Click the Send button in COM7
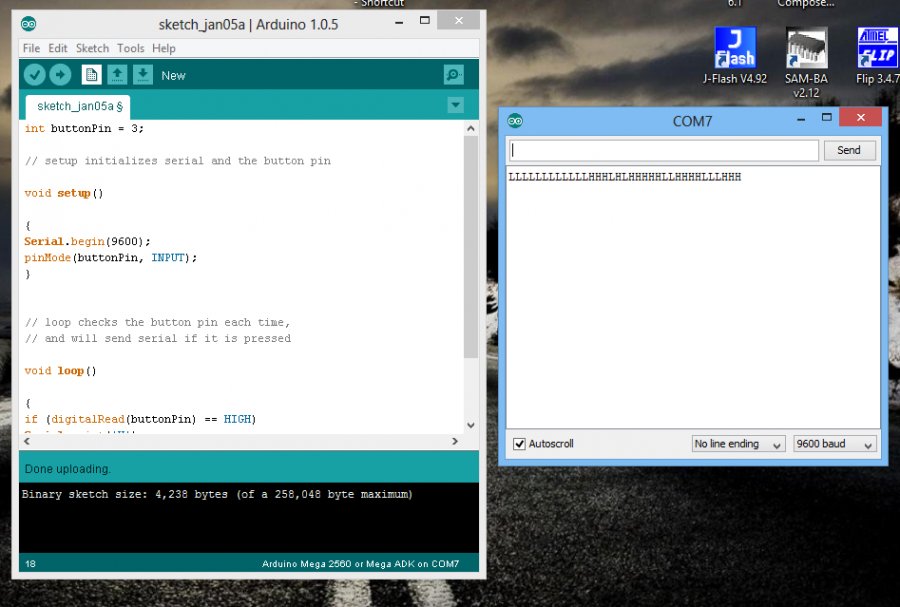This screenshot has height=607, width=900. tap(849, 150)
